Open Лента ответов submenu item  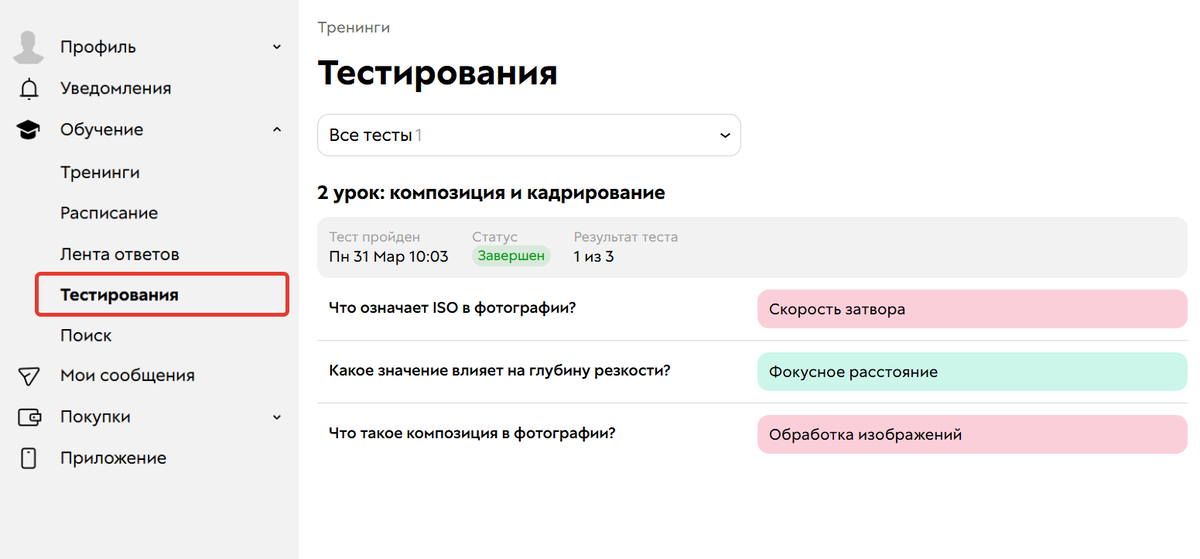coord(120,254)
